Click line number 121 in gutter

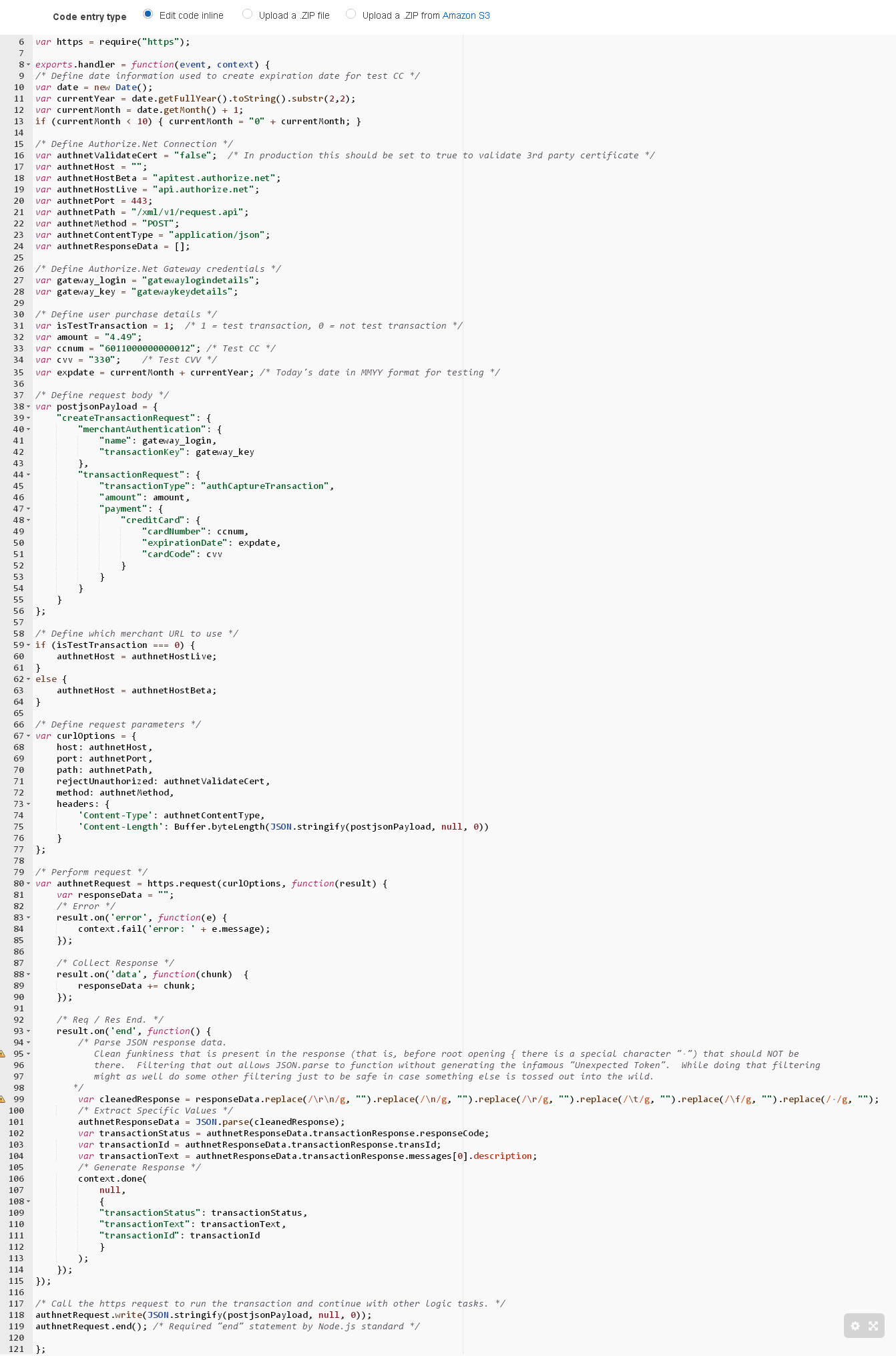(x=16, y=1349)
